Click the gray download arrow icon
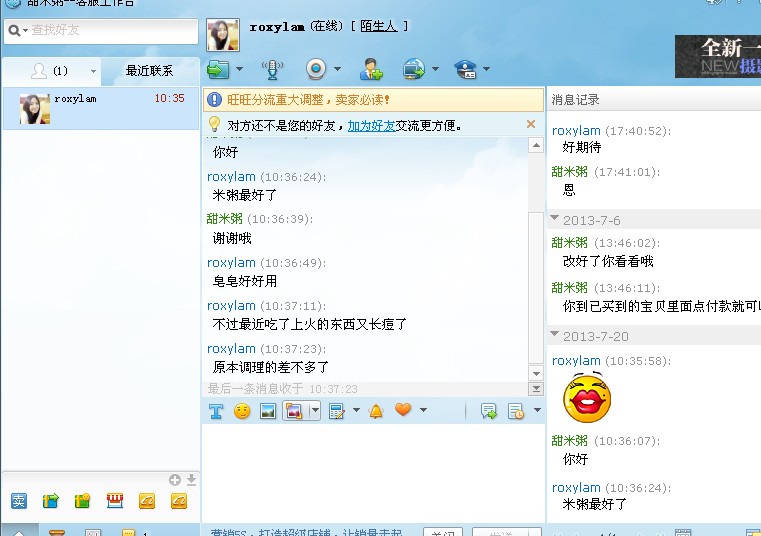The width and height of the screenshot is (761, 536). coord(191,480)
